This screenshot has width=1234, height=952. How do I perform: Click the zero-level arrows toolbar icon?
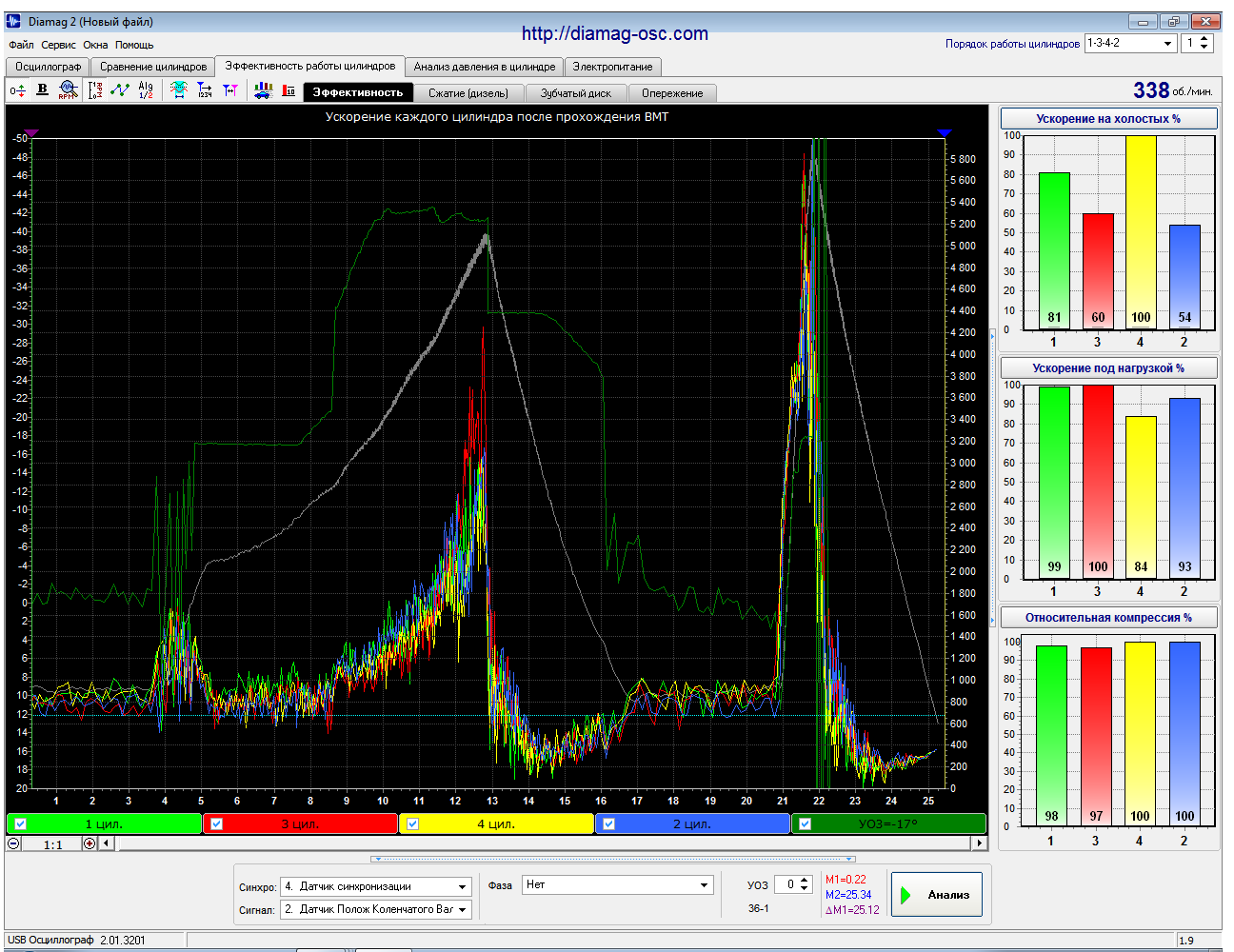click(17, 90)
